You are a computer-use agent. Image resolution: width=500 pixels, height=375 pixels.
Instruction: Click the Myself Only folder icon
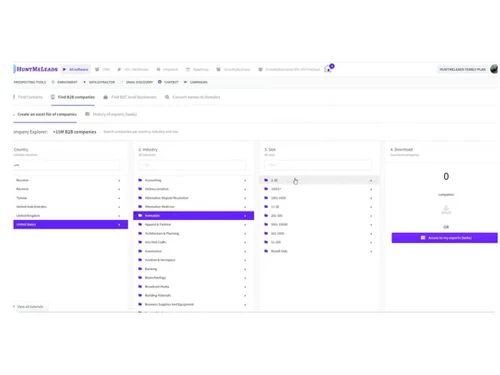(x=266, y=251)
